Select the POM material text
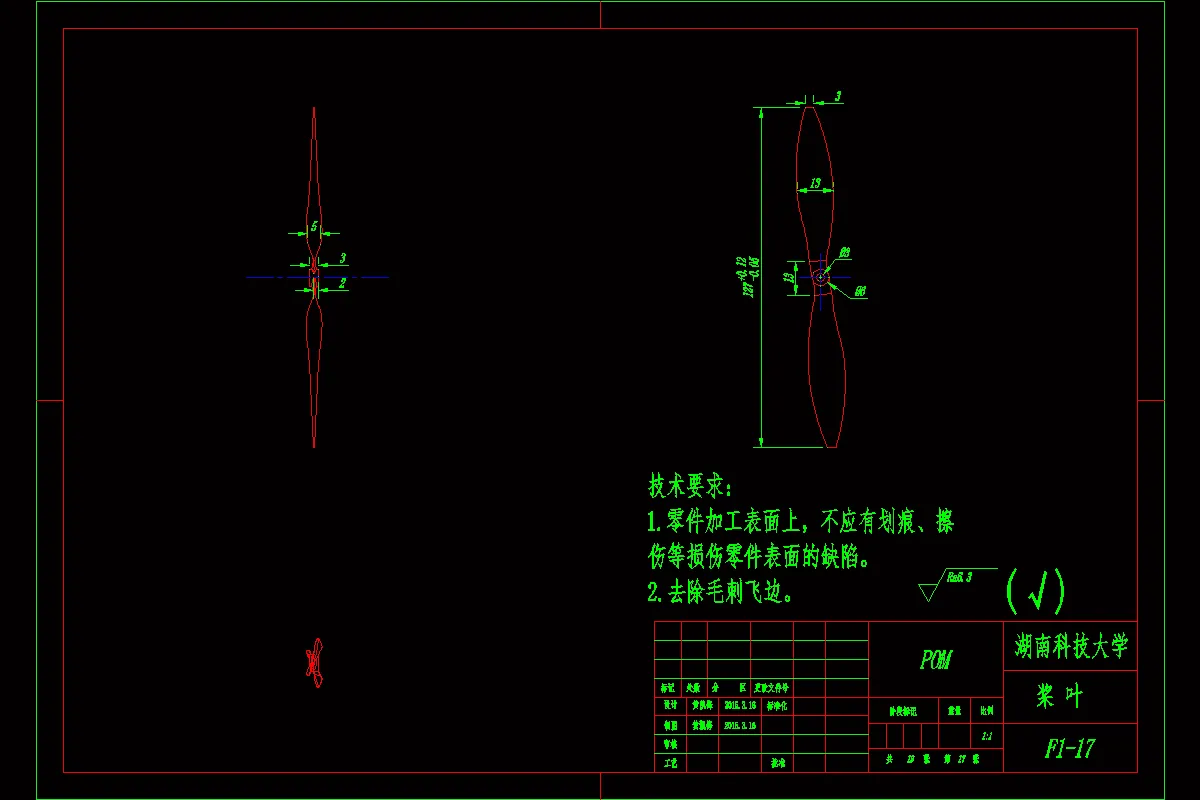Viewport: 1200px width, 800px height. coord(935,660)
